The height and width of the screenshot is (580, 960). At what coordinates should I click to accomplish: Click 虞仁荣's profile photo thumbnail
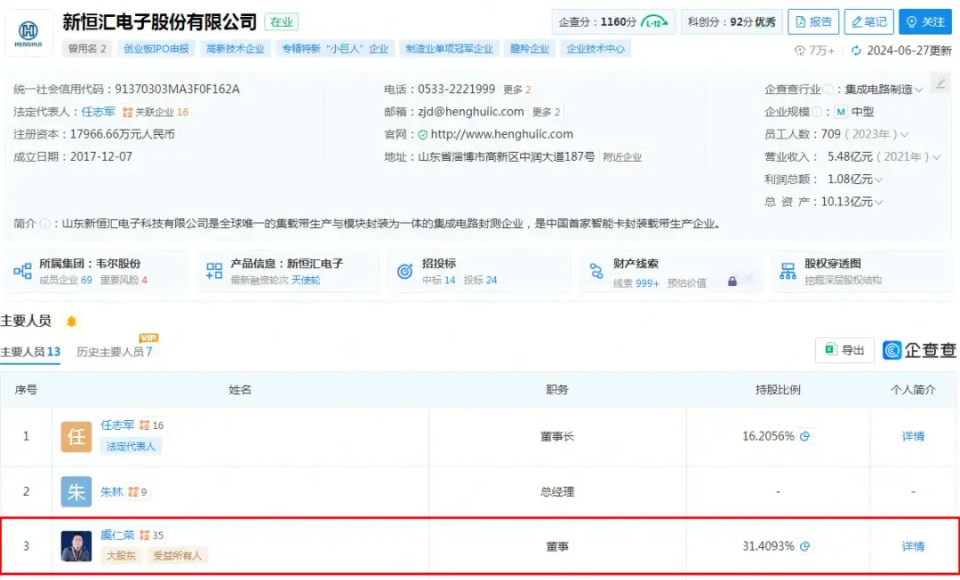pyautogui.click(x=76, y=546)
